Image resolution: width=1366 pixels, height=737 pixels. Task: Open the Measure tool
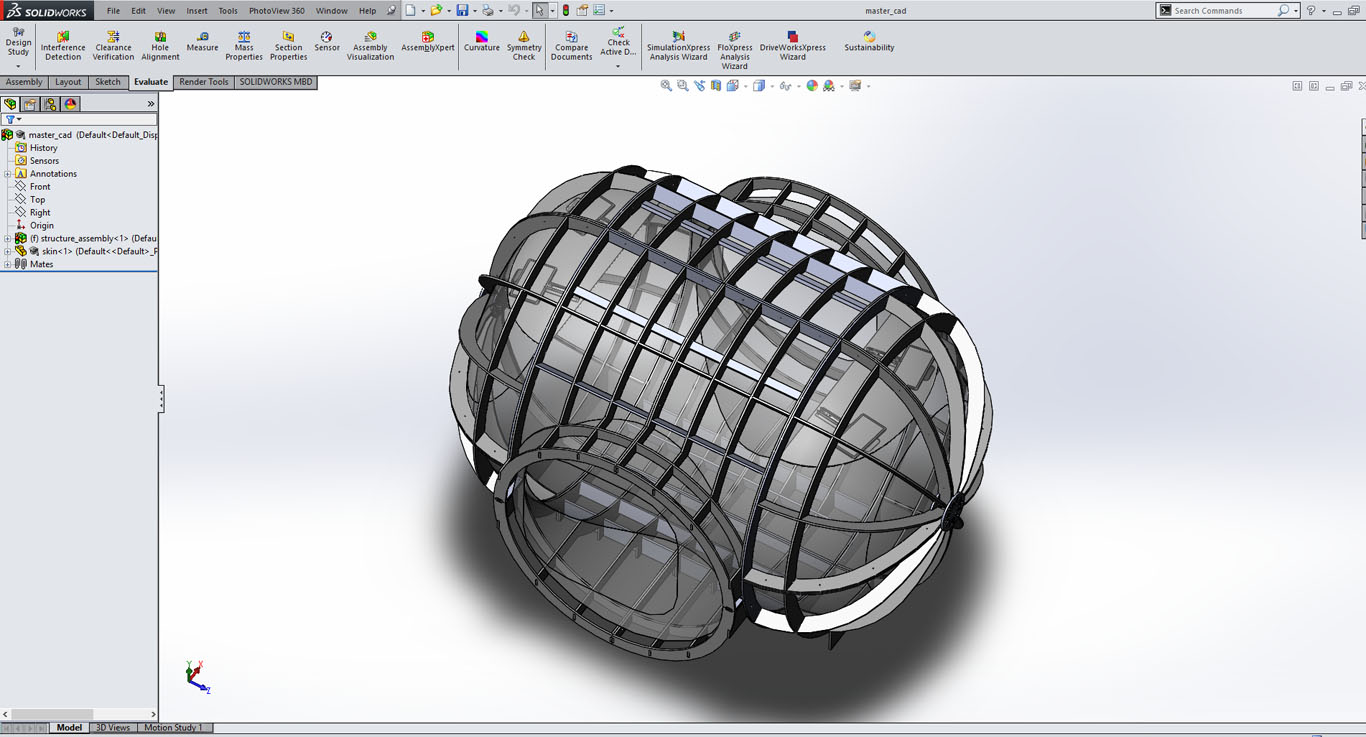point(202,42)
